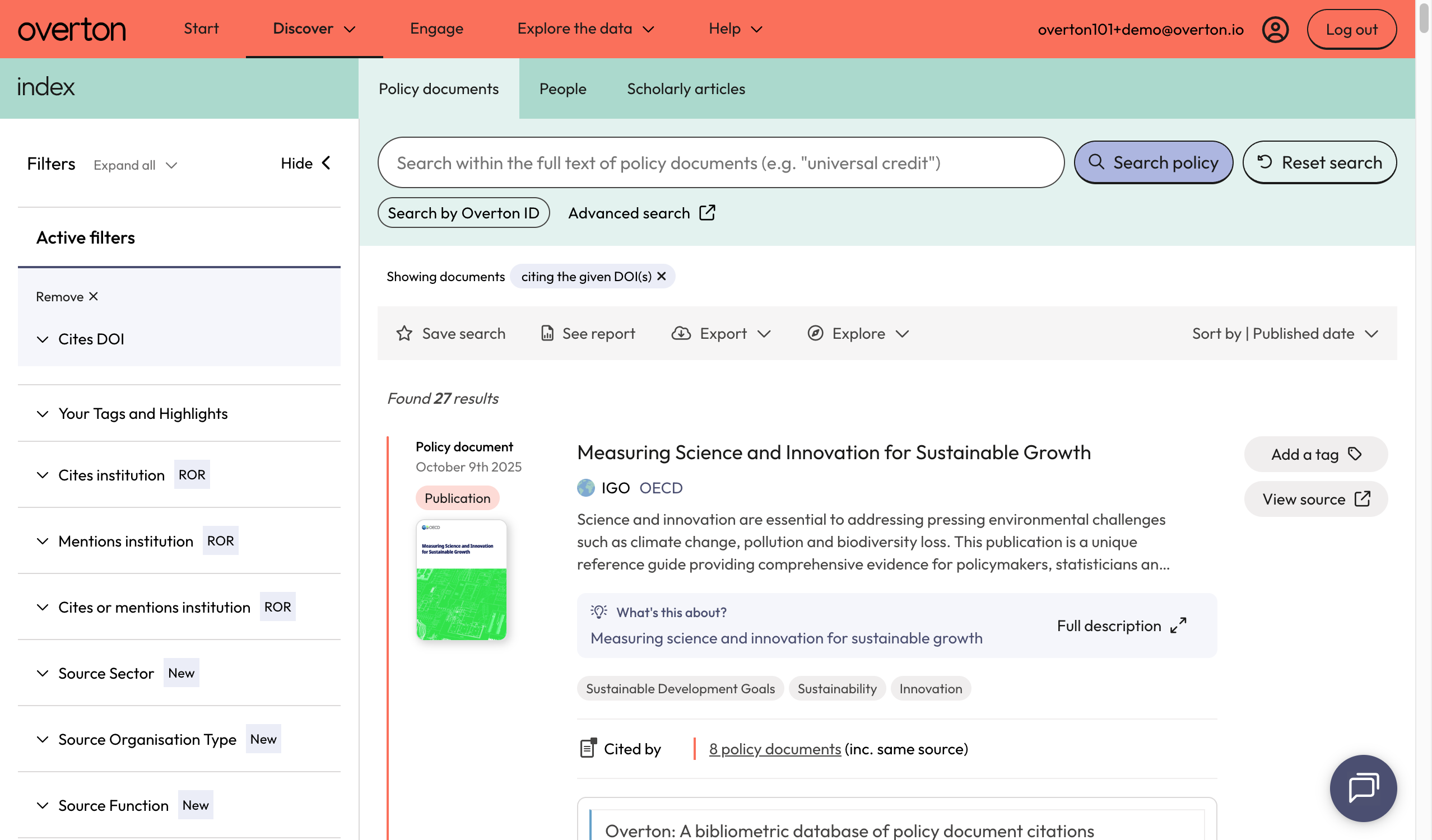Click the OECD report cover thumbnail
This screenshot has width=1432, height=840.
coord(461,579)
